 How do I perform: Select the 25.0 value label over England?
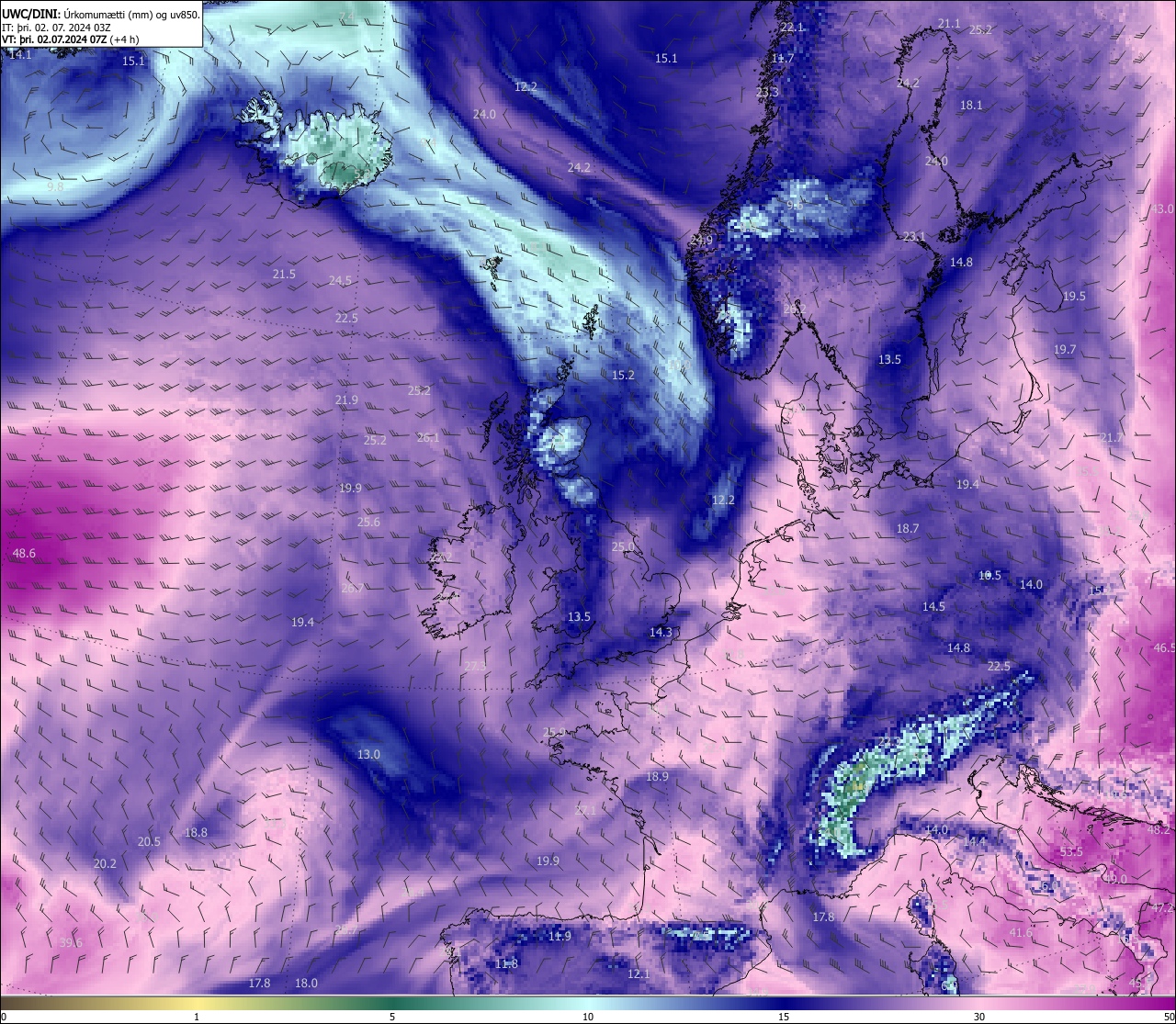[x=623, y=546]
